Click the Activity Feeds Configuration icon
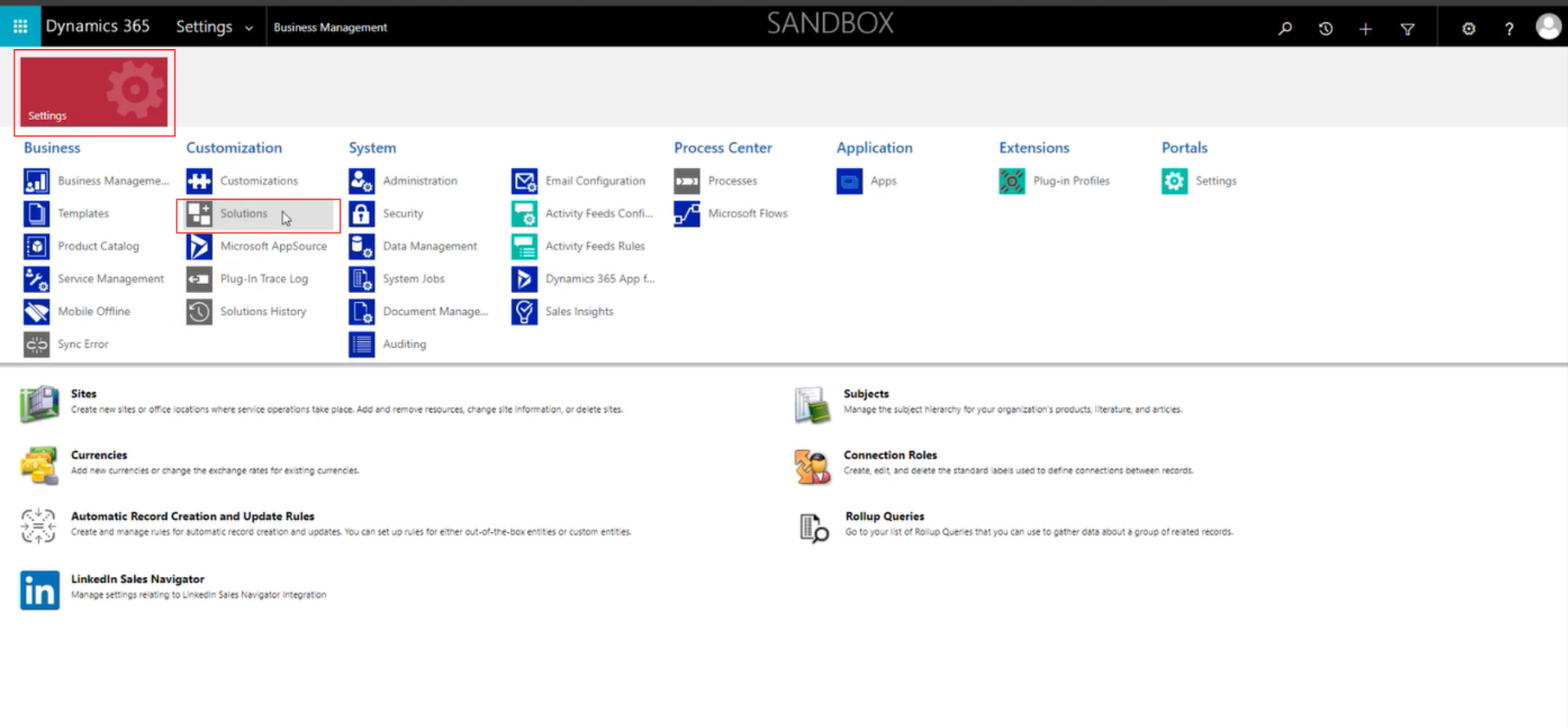This screenshot has width=1568, height=728. (x=524, y=214)
